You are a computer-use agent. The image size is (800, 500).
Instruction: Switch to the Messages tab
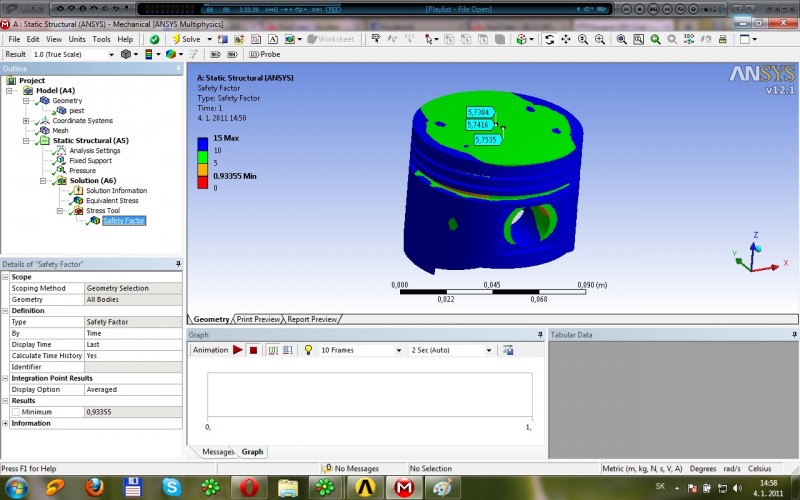pyautogui.click(x=217, y=452)
